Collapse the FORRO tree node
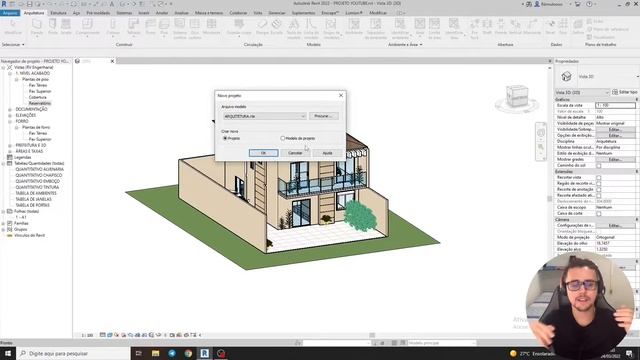Screen dimensions: 640x360 tap(10, 121)
